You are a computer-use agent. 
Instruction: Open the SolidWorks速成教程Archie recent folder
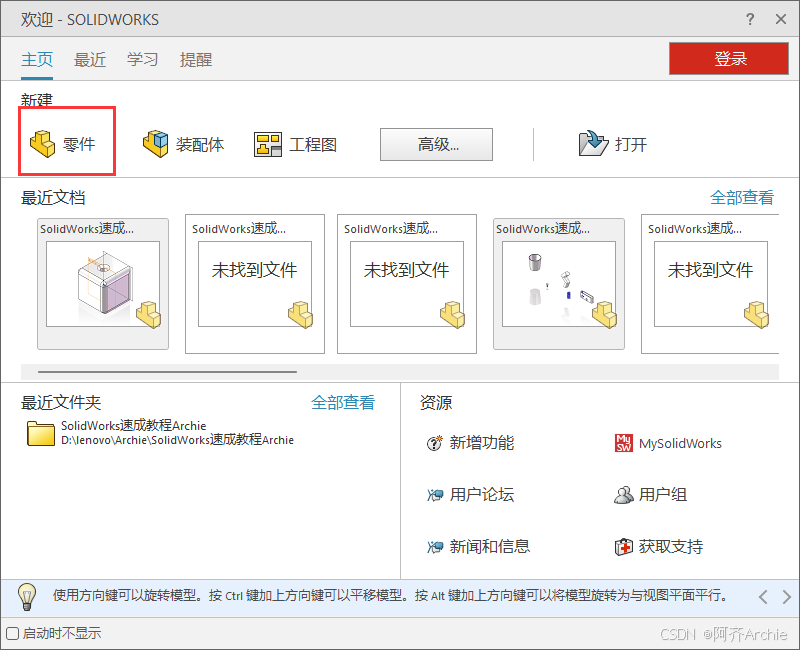pos(160,433)
